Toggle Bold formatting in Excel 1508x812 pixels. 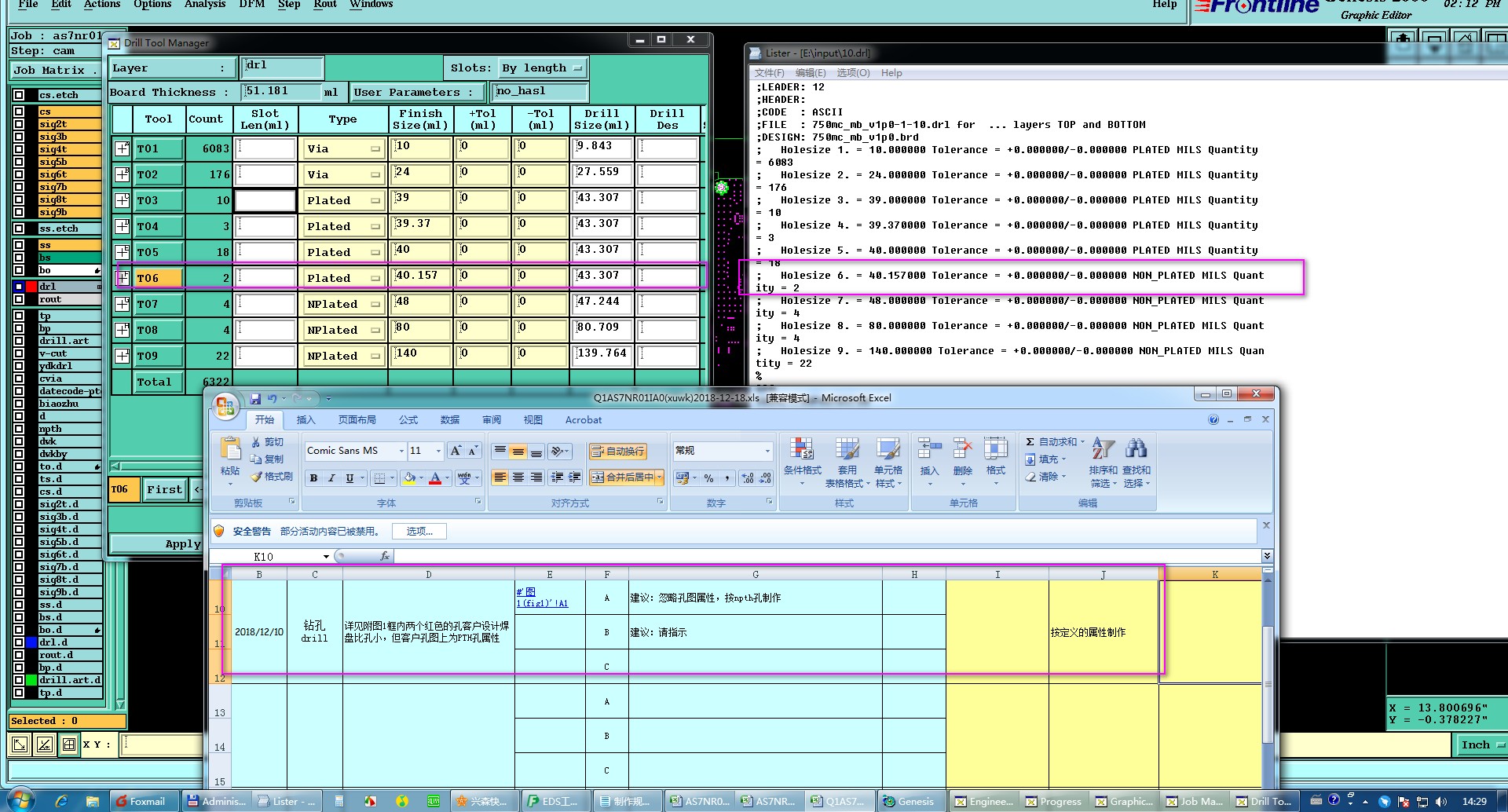(313, 477)
